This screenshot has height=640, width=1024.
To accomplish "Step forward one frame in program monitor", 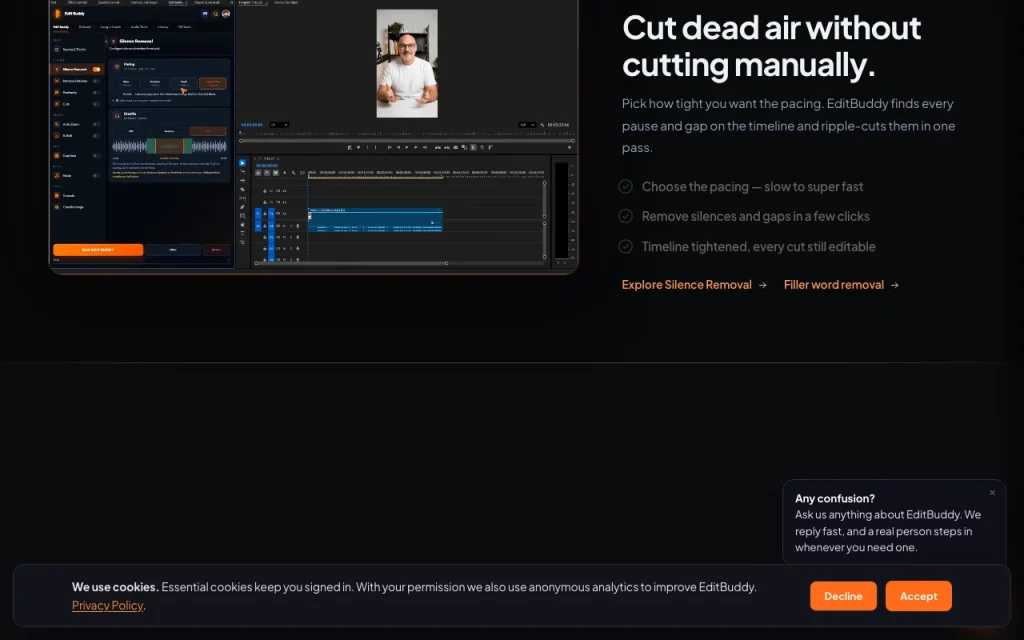I will click(x=415, y=148).
